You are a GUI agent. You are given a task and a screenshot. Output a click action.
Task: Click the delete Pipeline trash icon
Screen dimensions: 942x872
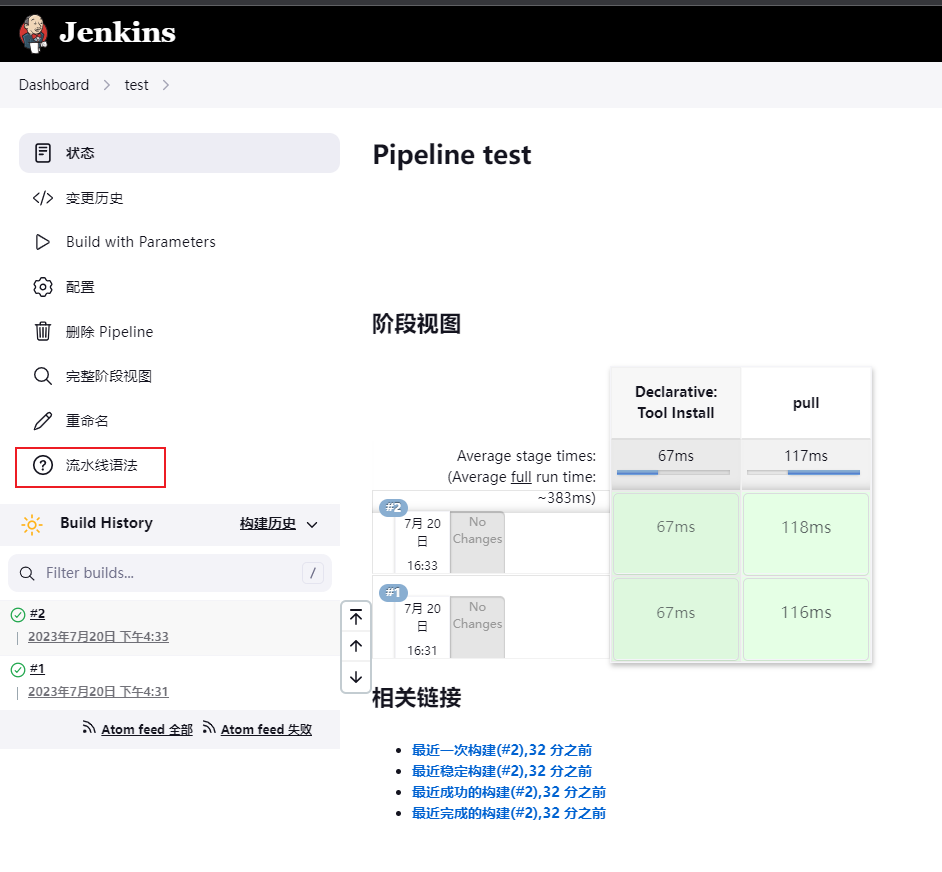pos(43,331)
